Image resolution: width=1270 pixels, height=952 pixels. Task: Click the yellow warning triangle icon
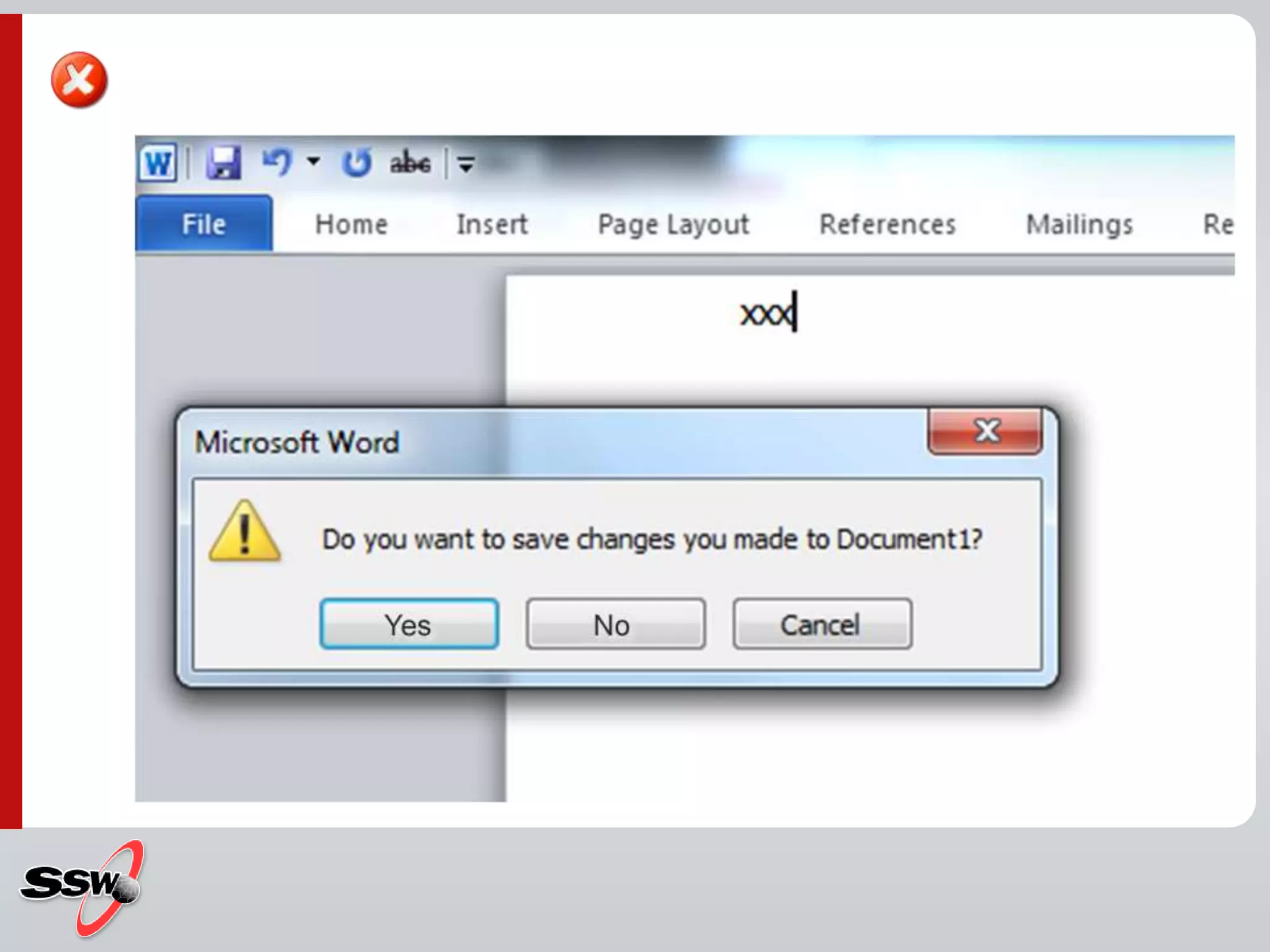click(245, 533)
